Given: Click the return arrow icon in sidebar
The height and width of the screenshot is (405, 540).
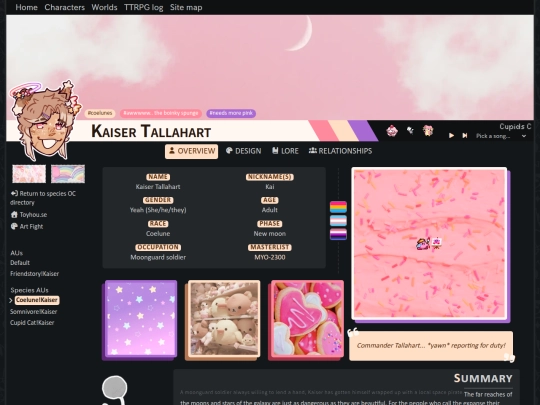Looking at the screenshot, I should point(14,193).
